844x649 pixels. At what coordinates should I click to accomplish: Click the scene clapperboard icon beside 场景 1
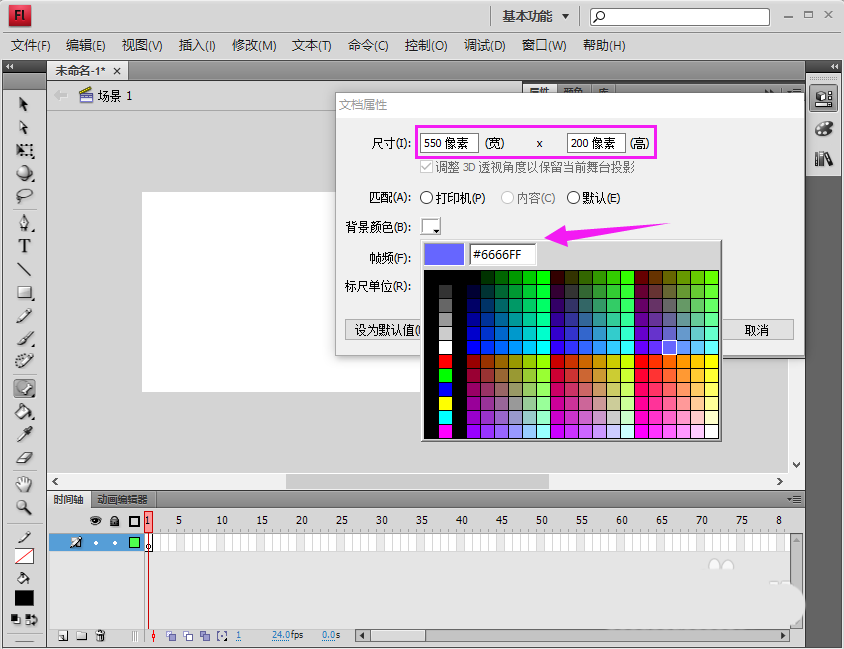[86, 95]
